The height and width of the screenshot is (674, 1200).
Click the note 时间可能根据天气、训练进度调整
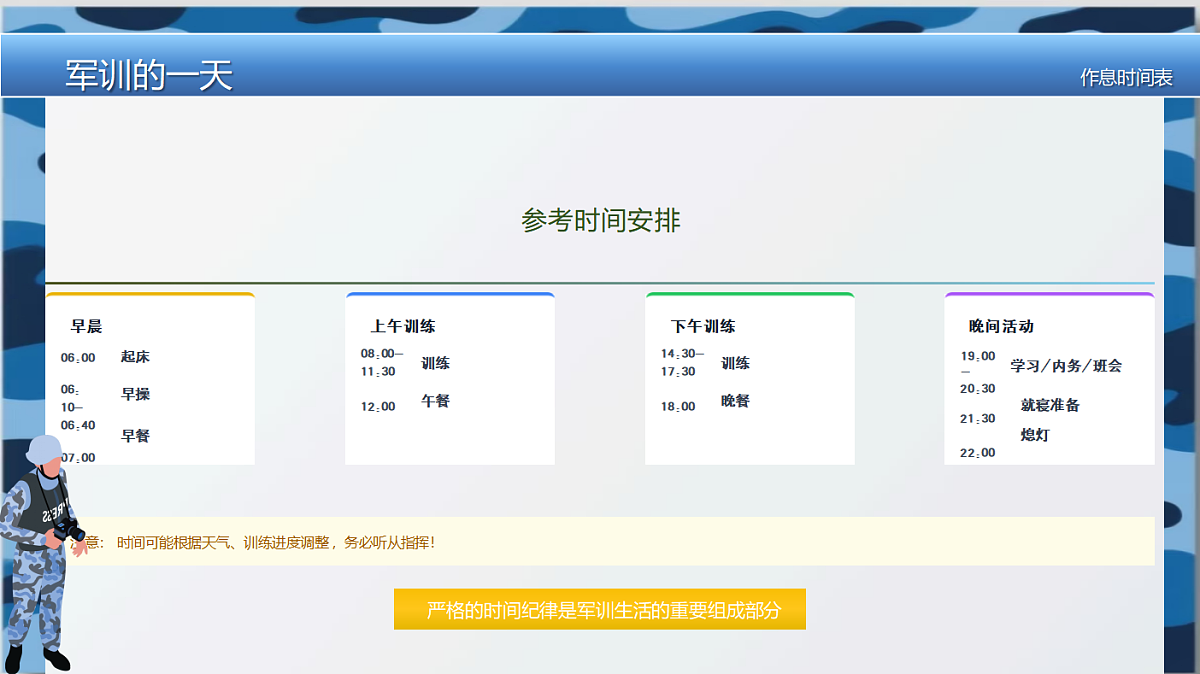pos(276,543)
